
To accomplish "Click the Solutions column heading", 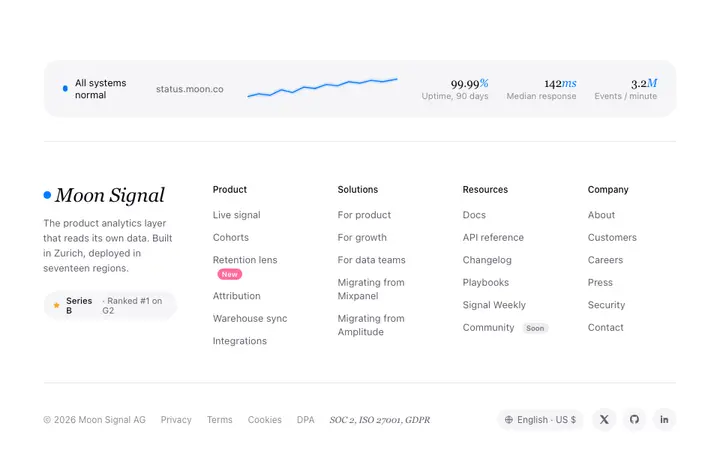I will coord(358,190).
